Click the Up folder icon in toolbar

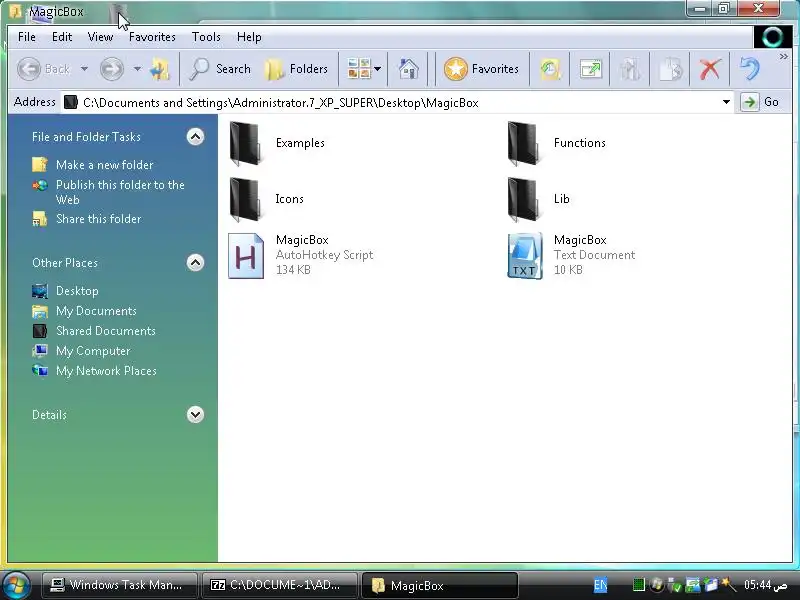tap(160, 68)
